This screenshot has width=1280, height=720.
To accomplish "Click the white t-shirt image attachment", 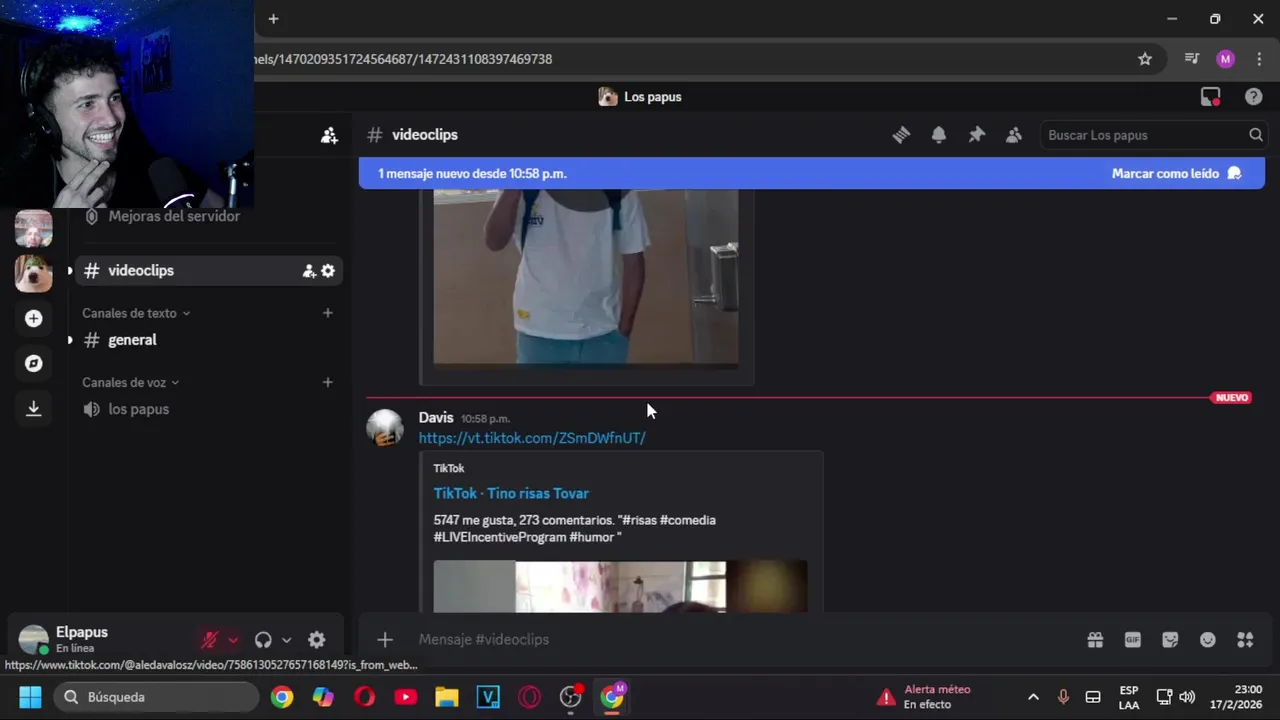I will pyautogui.click(x=586, y=277).
